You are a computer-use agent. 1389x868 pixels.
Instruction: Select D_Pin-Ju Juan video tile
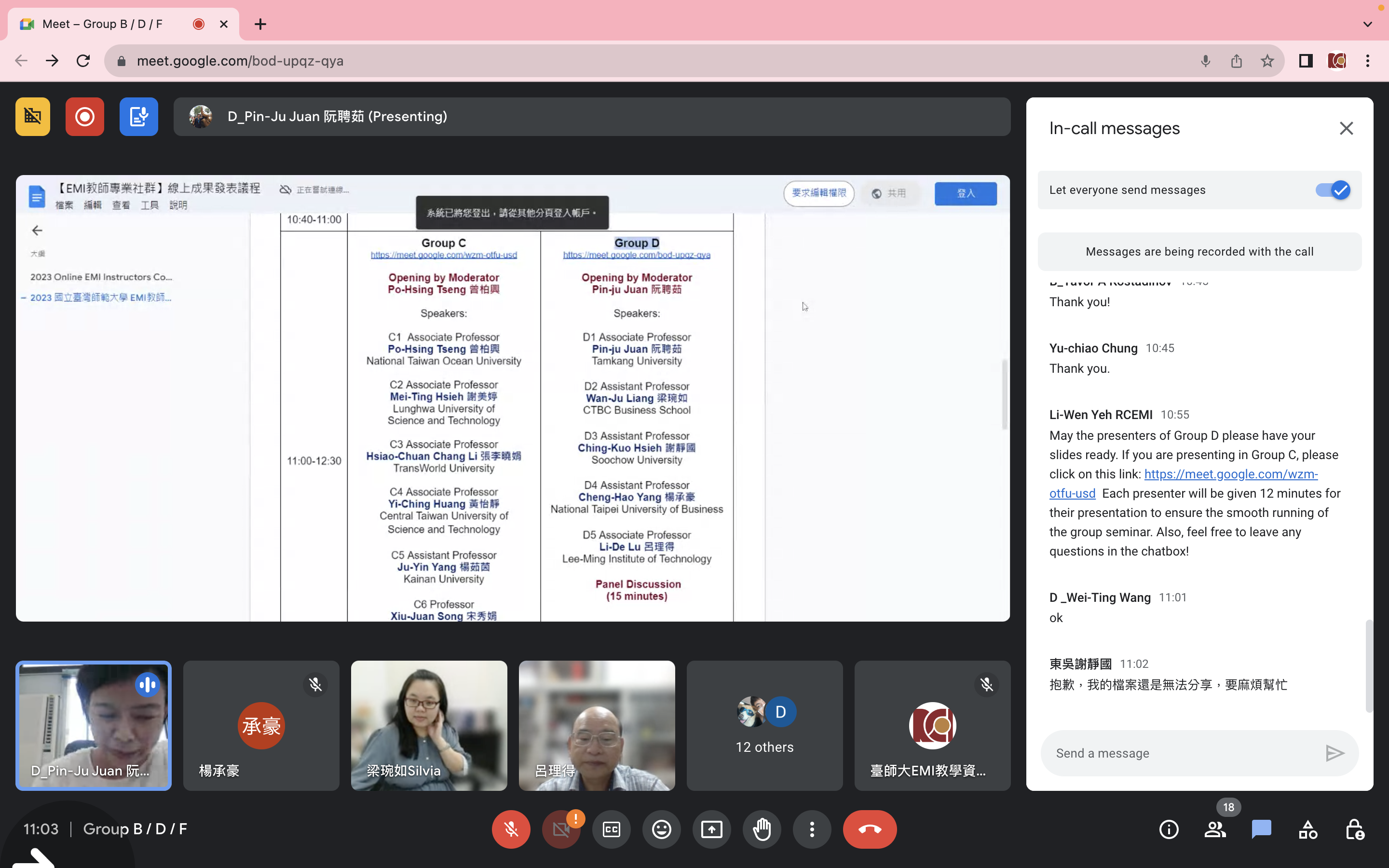[94, 726]
